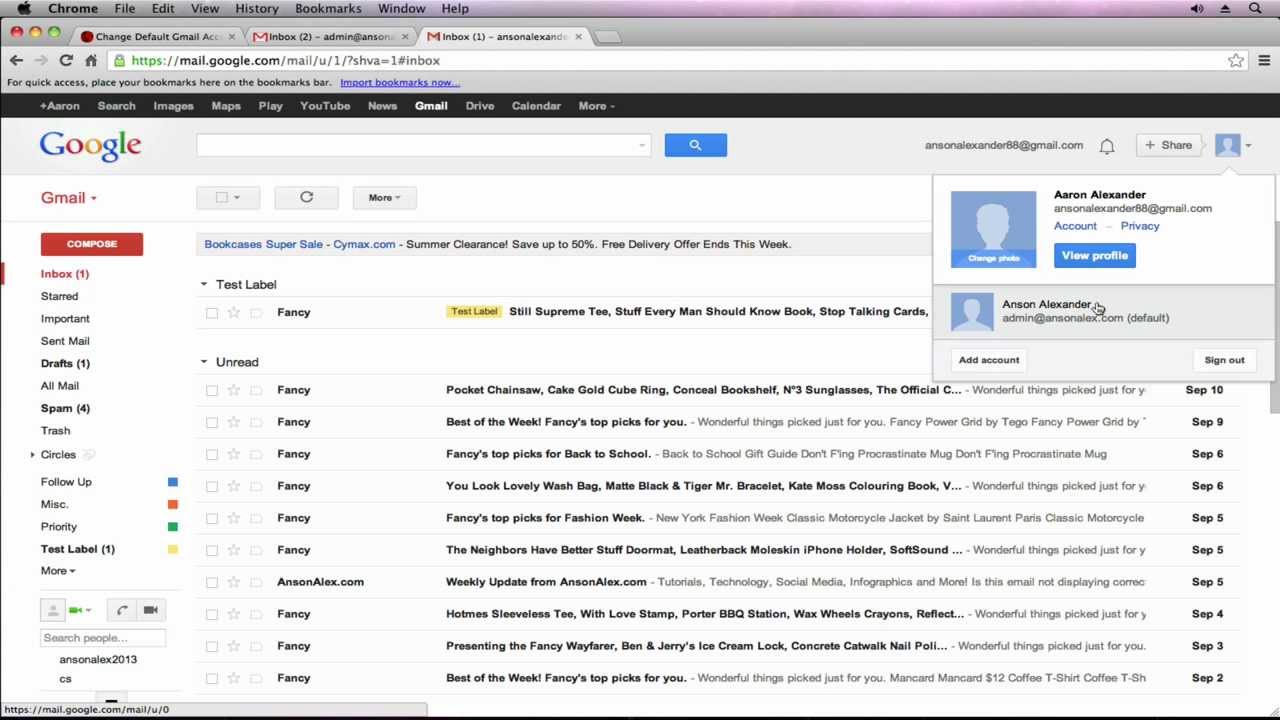Click Import bookmarks now link

click(x=399, y=83)
